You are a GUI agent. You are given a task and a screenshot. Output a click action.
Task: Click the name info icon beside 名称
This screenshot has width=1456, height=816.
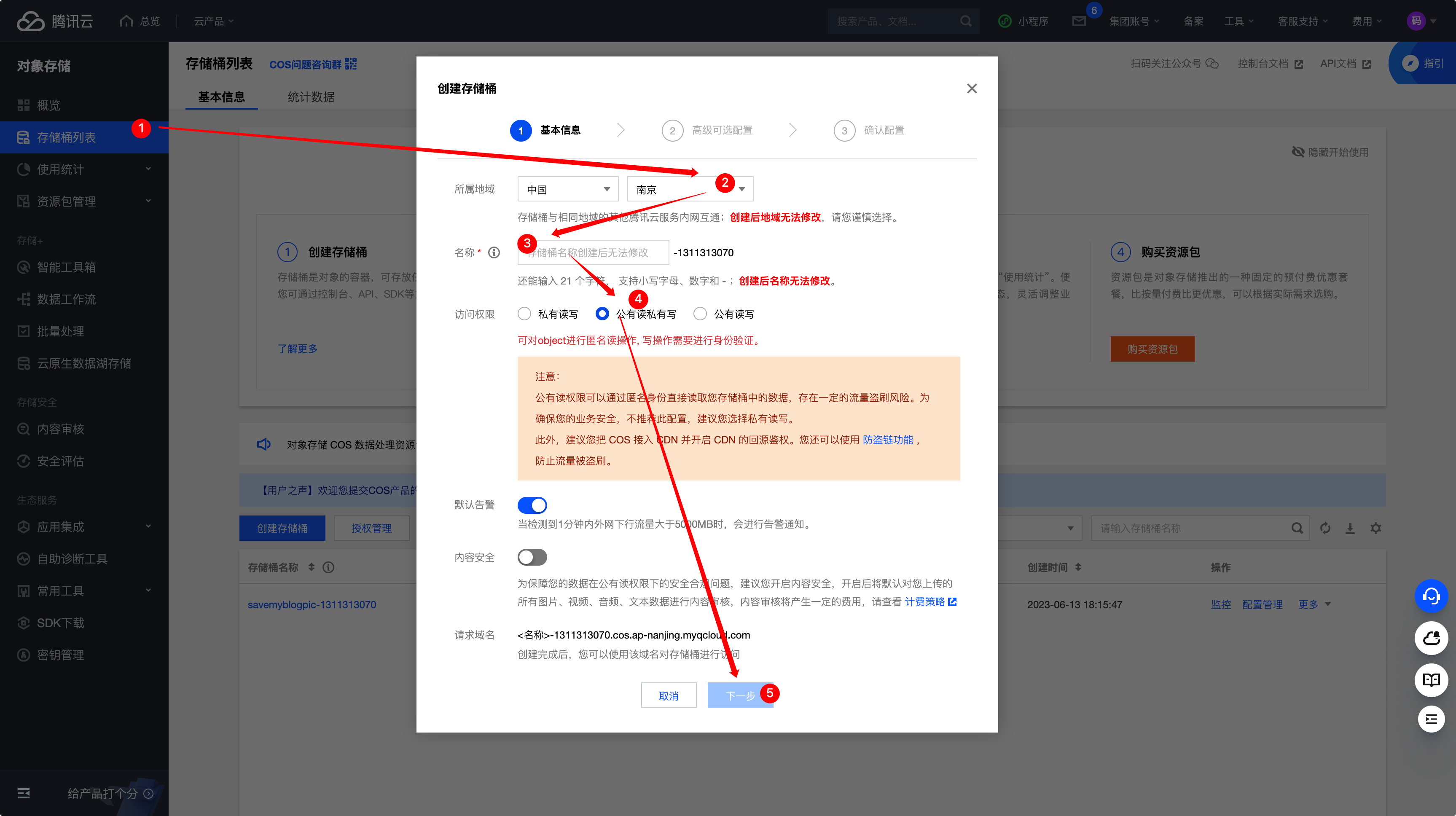click(x=494, y=252)
